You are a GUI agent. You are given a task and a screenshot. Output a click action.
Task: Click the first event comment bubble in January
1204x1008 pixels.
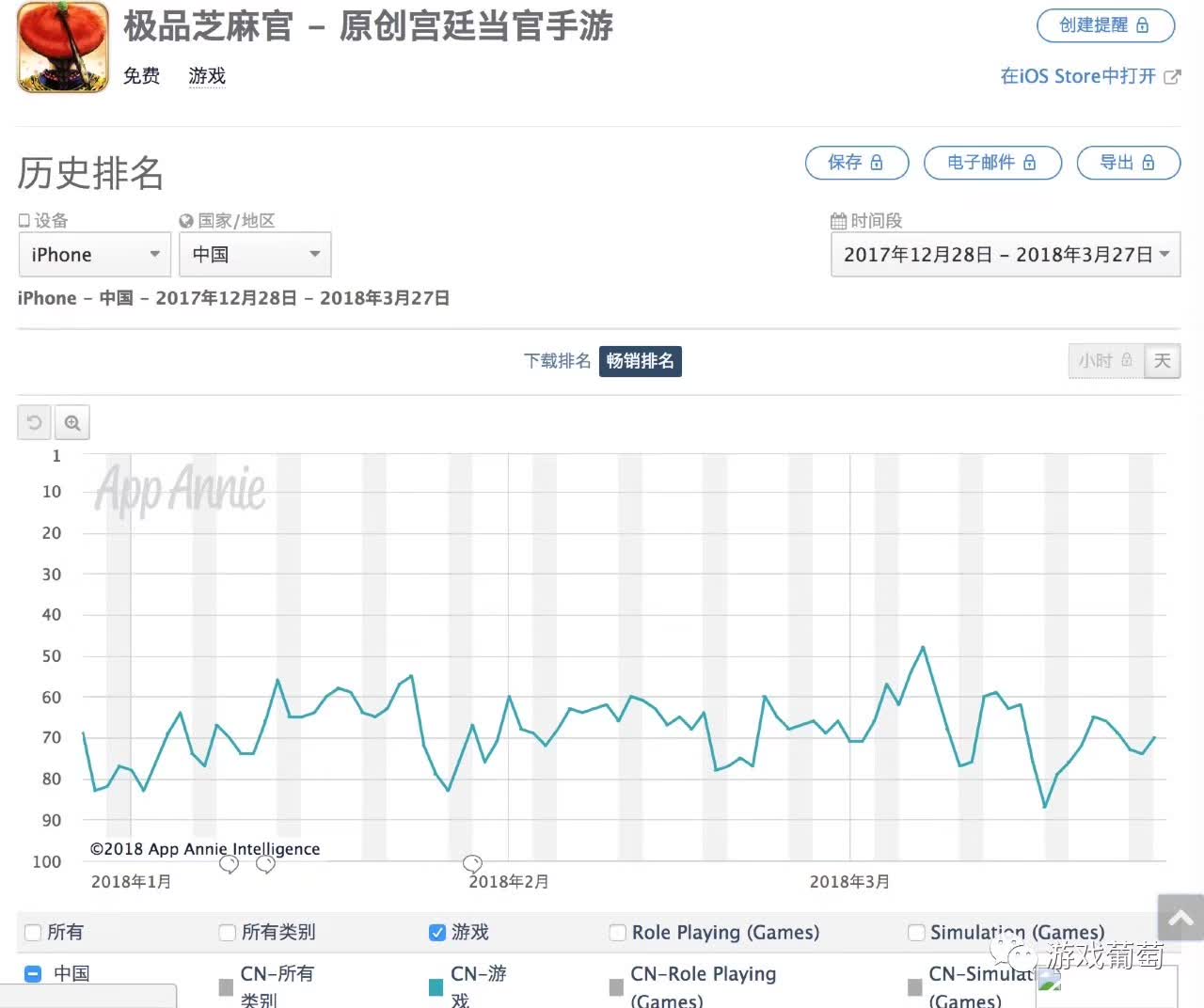pos(229,863)
